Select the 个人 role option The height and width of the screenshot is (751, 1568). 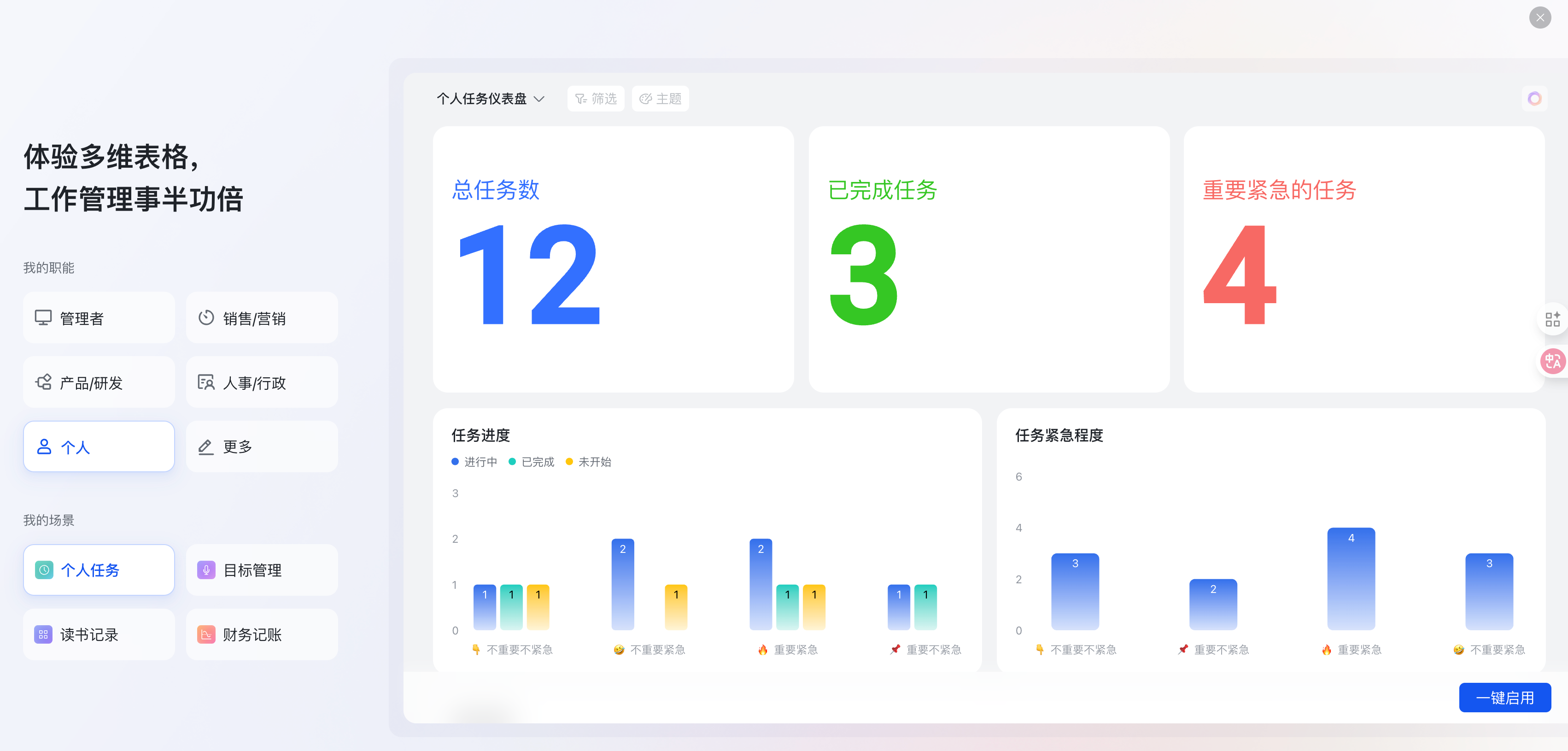tap(99, 447)
